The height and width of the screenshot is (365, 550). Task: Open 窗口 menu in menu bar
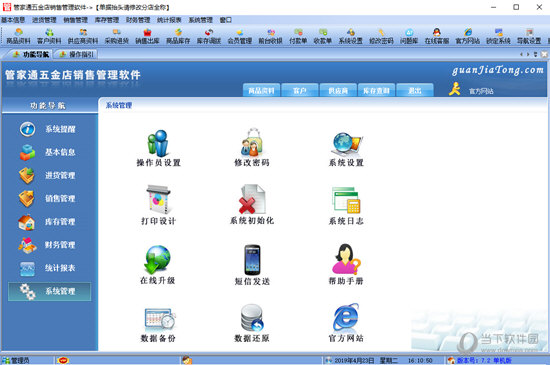click(226, 20)
